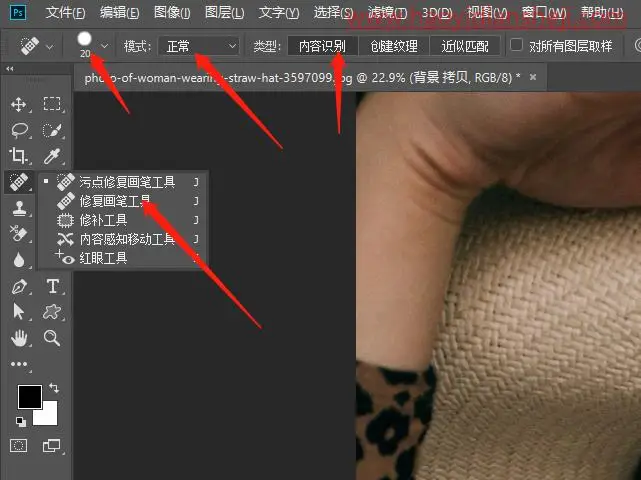The image size is (641, 480).
Task: Click the Healing Brush toolbar icon
Action: click(x=19, y=182)
